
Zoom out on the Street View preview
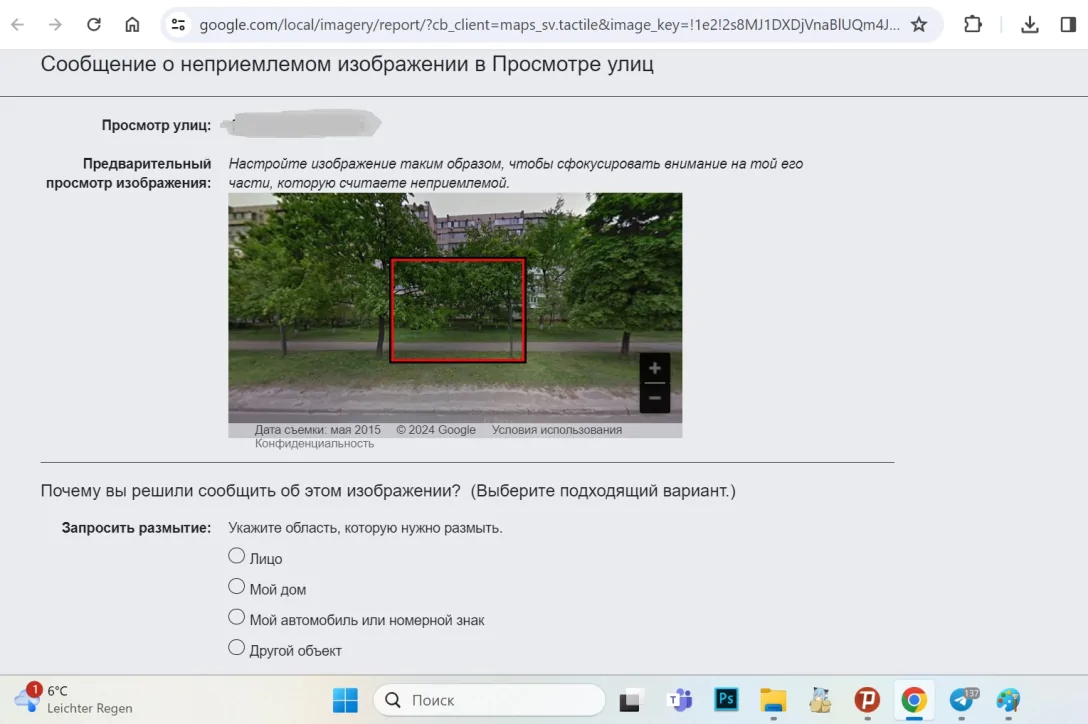click(654, 398)
